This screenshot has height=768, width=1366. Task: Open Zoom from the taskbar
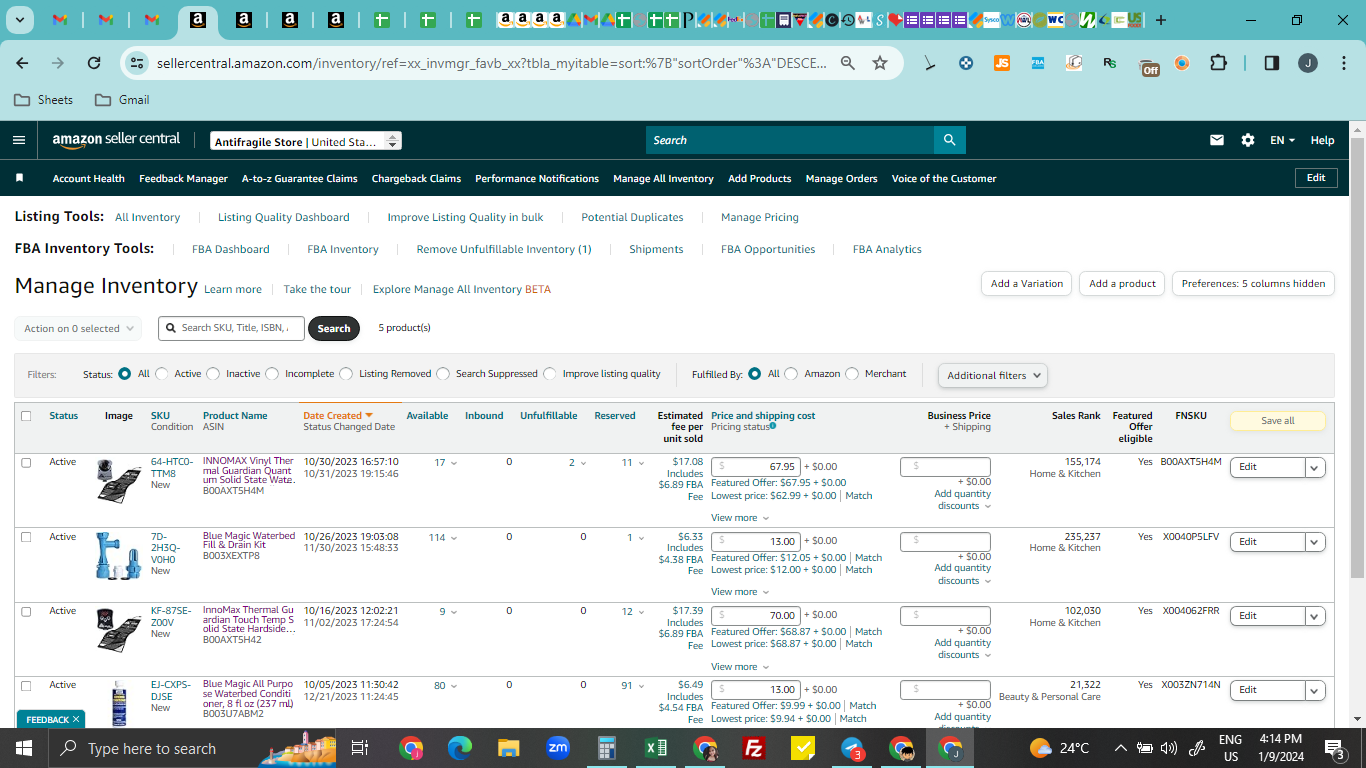tap(558, 748)
